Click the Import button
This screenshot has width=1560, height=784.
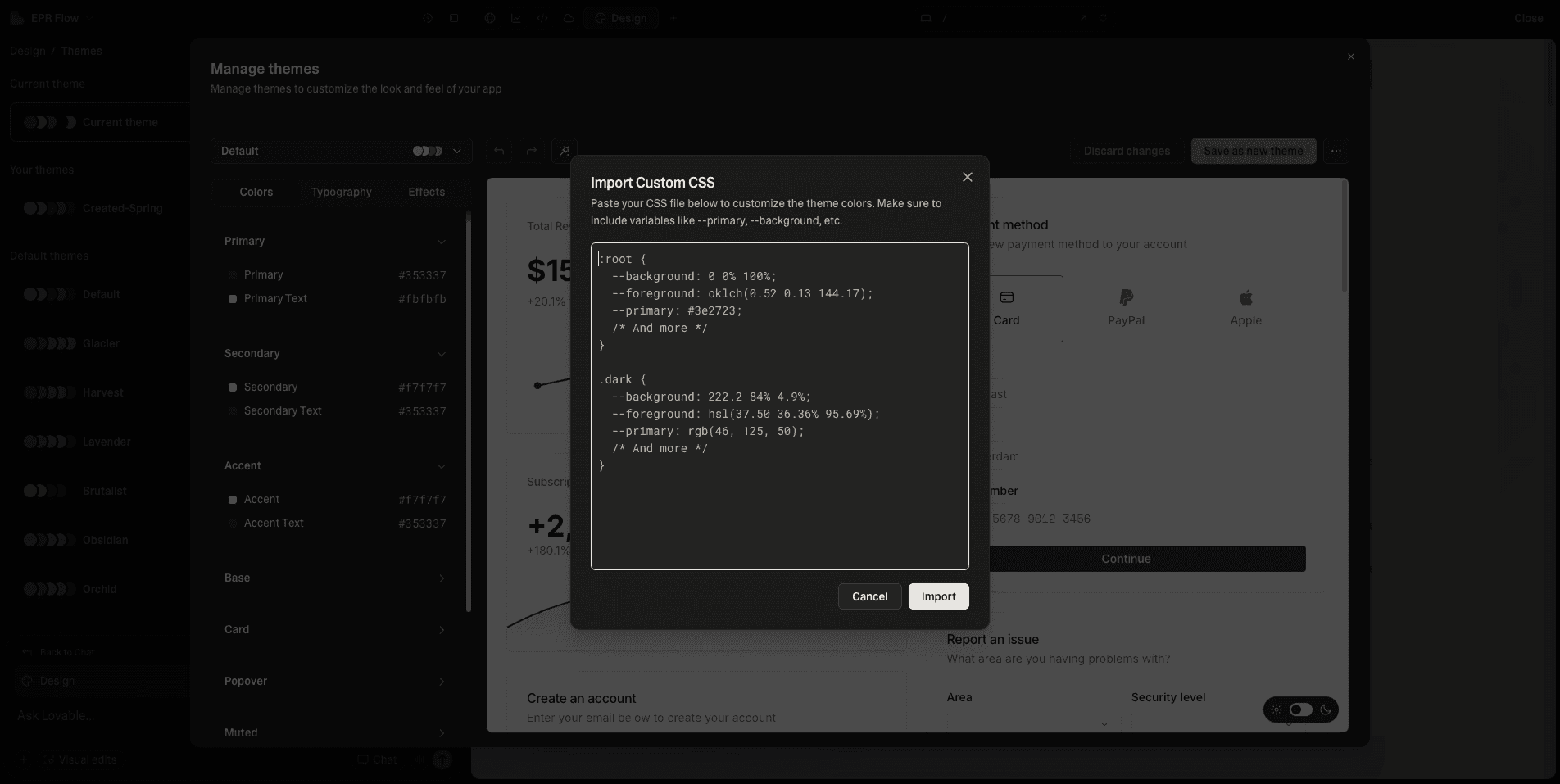tap(938, 596)
